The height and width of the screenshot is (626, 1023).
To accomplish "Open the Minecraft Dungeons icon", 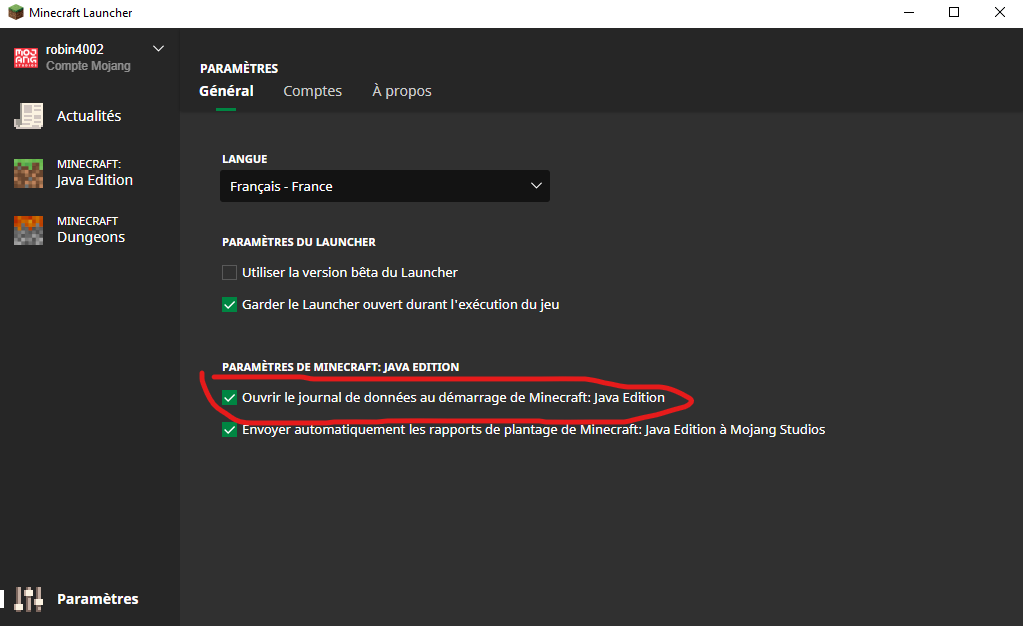I will coord(29,230).
